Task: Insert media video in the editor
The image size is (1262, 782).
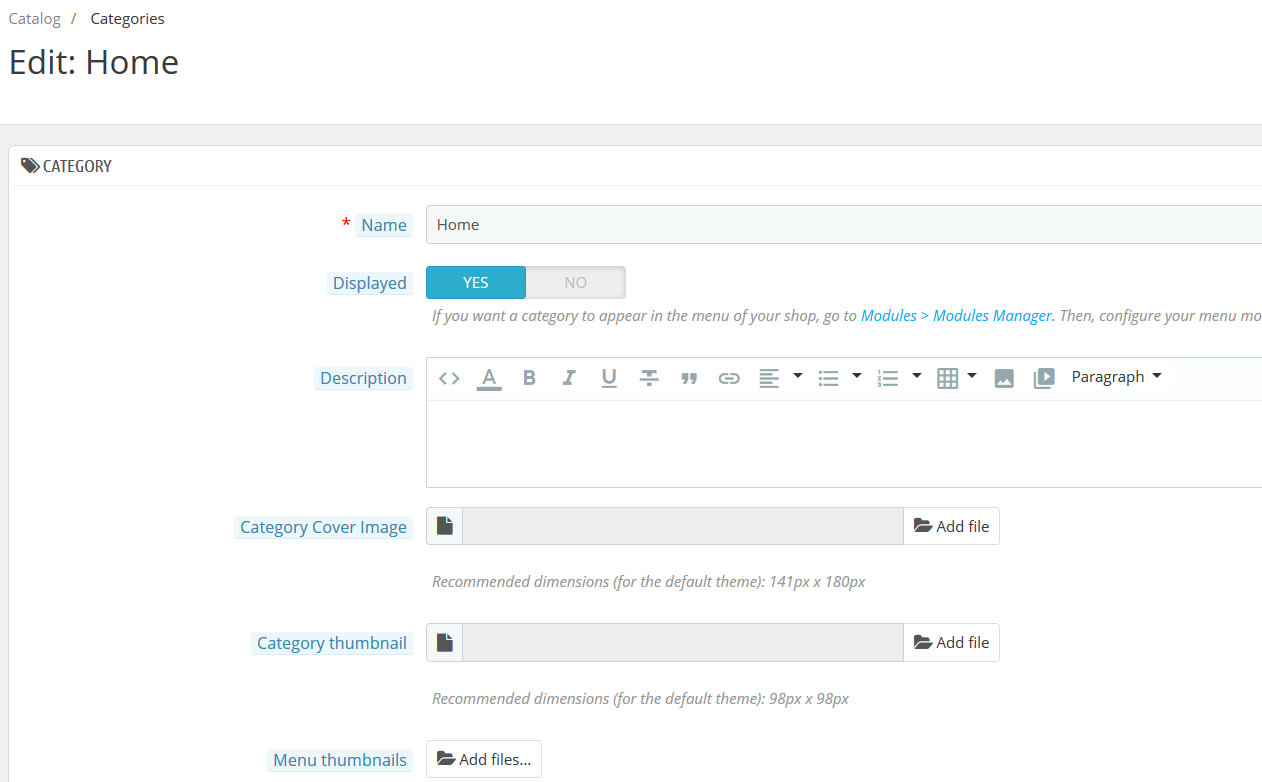Action: coord(1044,378)
